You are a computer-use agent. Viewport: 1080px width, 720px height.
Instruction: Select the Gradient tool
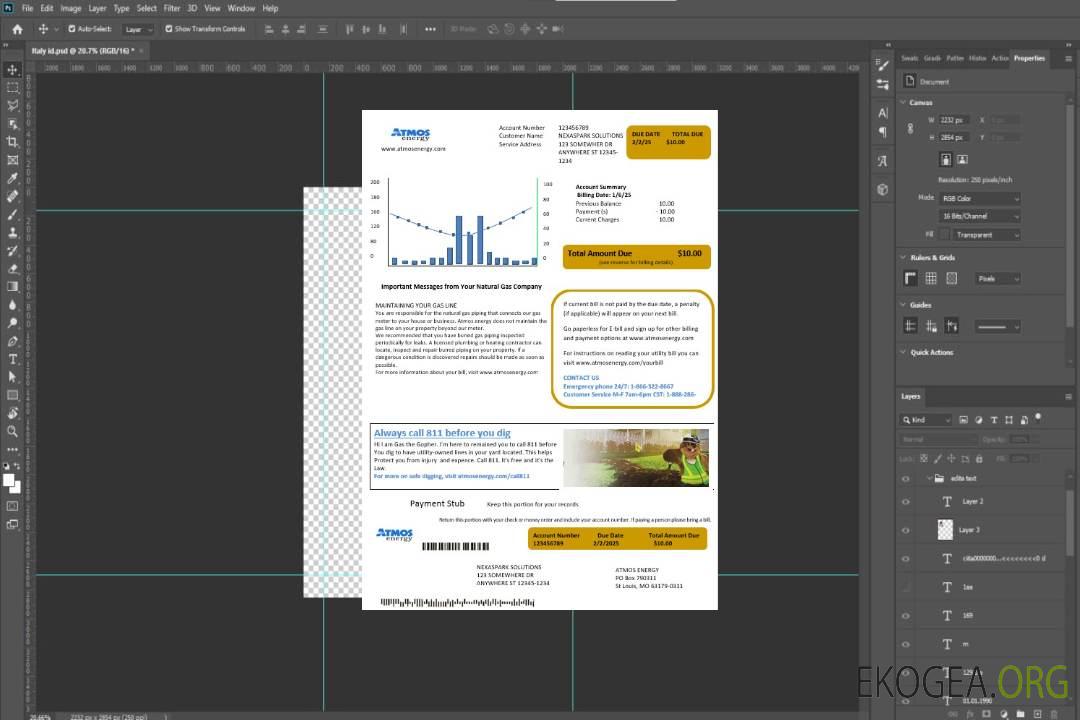12,287
